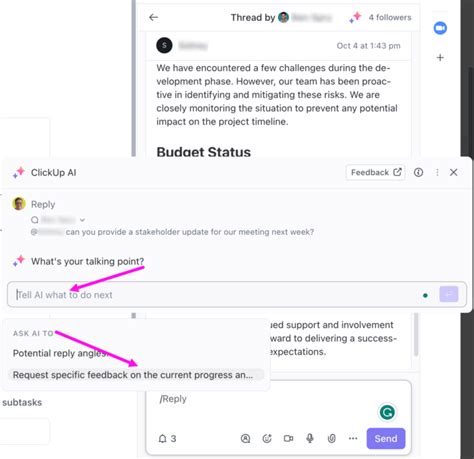The width and height of the screenshot is (474, 459).
Task: Add a new sidebar item with plus
Action: [x=440, y=58]
